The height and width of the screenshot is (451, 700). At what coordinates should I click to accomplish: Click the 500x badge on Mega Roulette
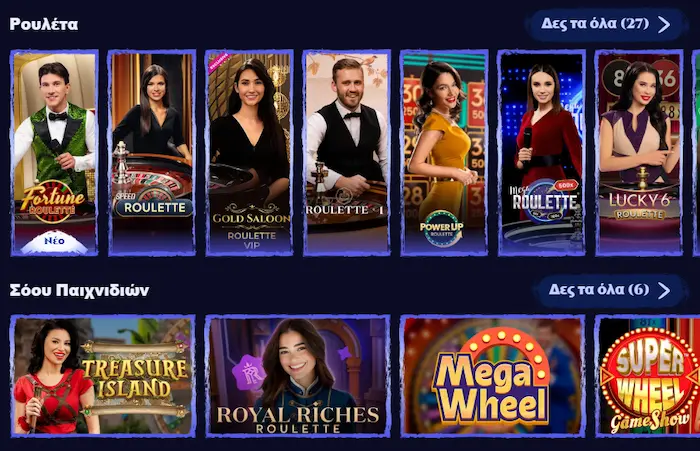(x=566, y=185)
